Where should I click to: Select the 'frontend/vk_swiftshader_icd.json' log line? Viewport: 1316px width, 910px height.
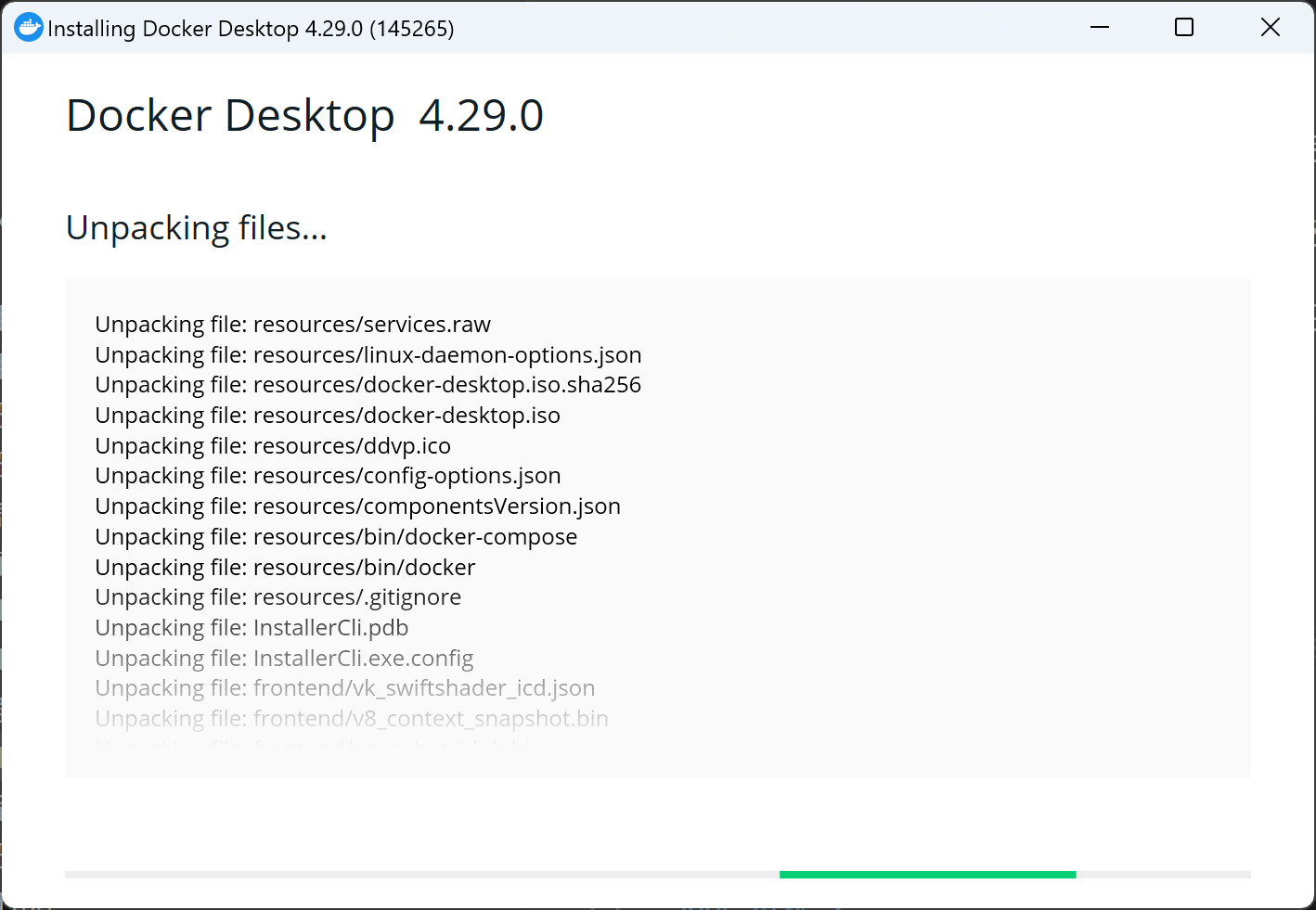click(345, 688)
